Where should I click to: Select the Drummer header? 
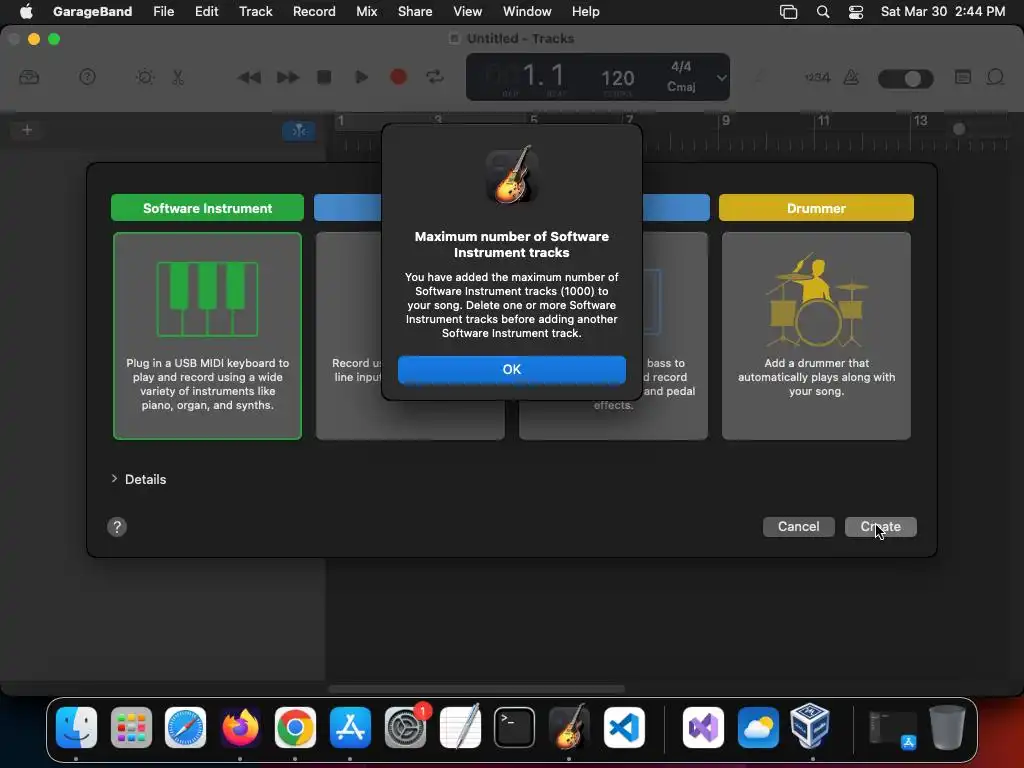[x=816, y=208]
